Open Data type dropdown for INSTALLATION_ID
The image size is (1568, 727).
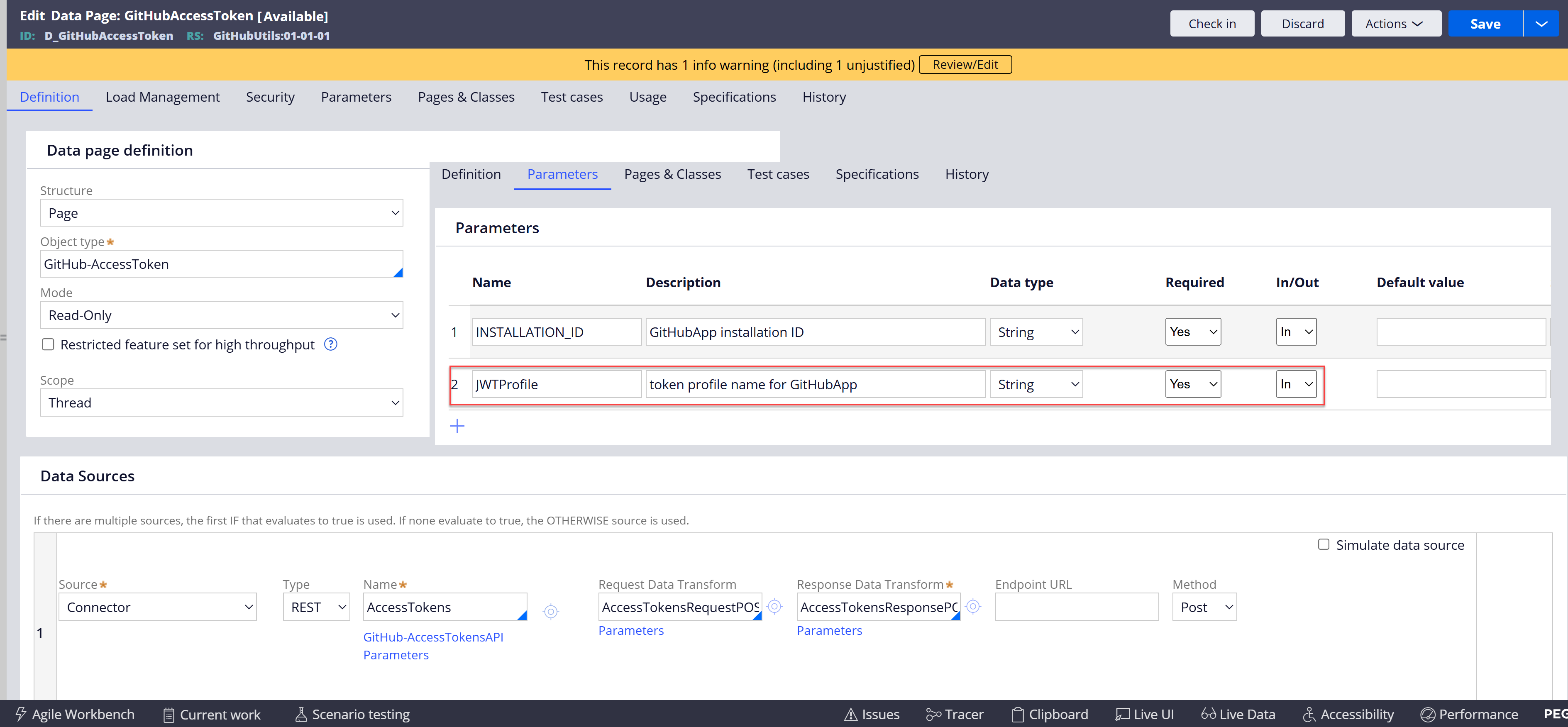pyautogui.click(x=1036, y=332)
